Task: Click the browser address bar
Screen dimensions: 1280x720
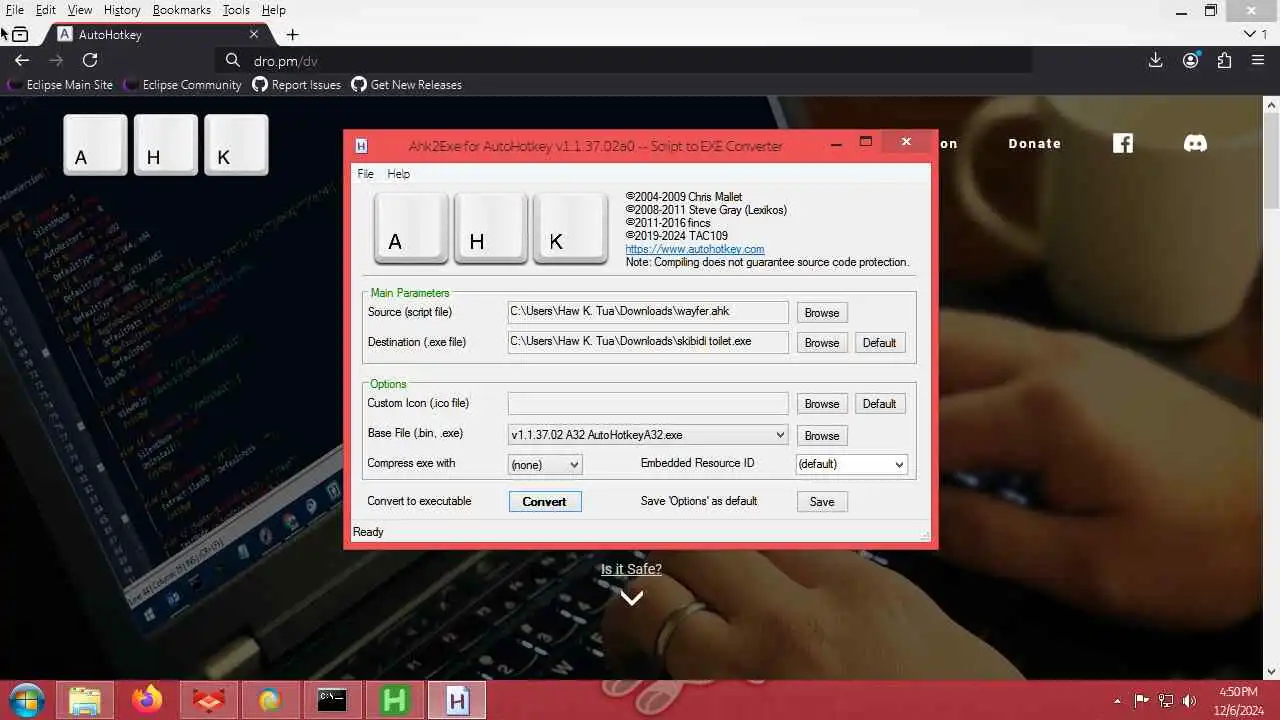Action: point(624,60)
